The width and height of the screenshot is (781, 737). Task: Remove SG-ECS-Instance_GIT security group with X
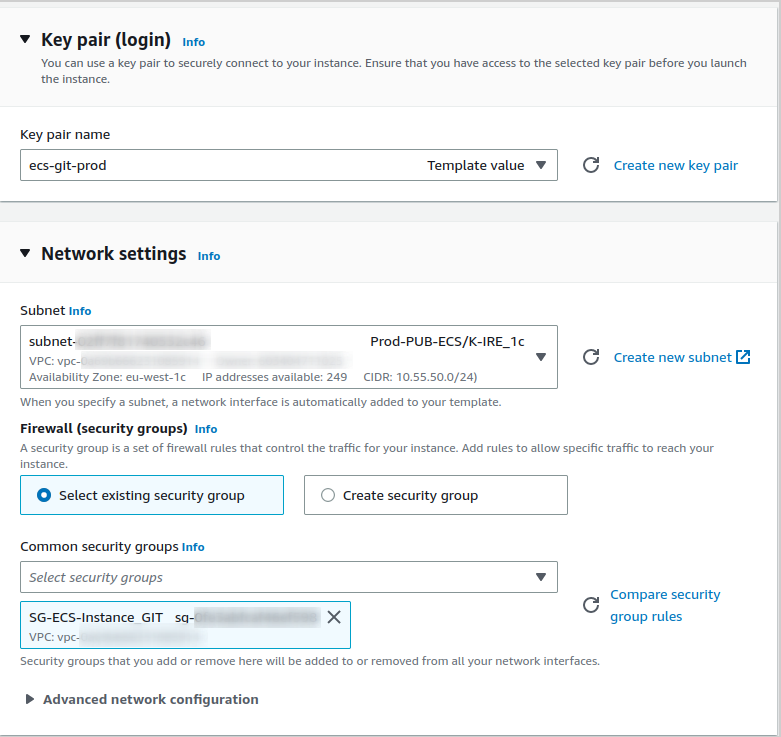click(x=334, y=617)
